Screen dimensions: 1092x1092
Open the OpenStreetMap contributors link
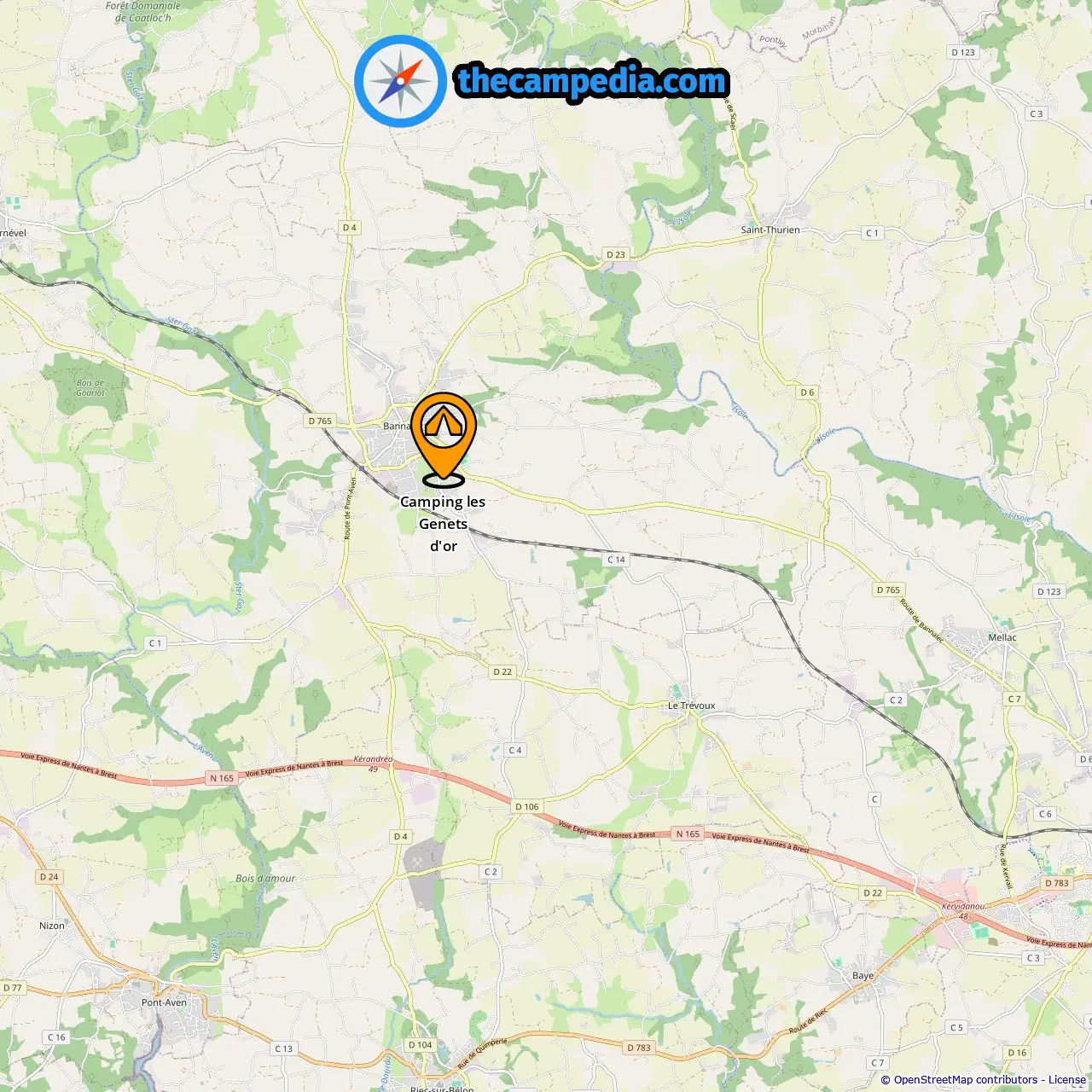[966, 1080]
